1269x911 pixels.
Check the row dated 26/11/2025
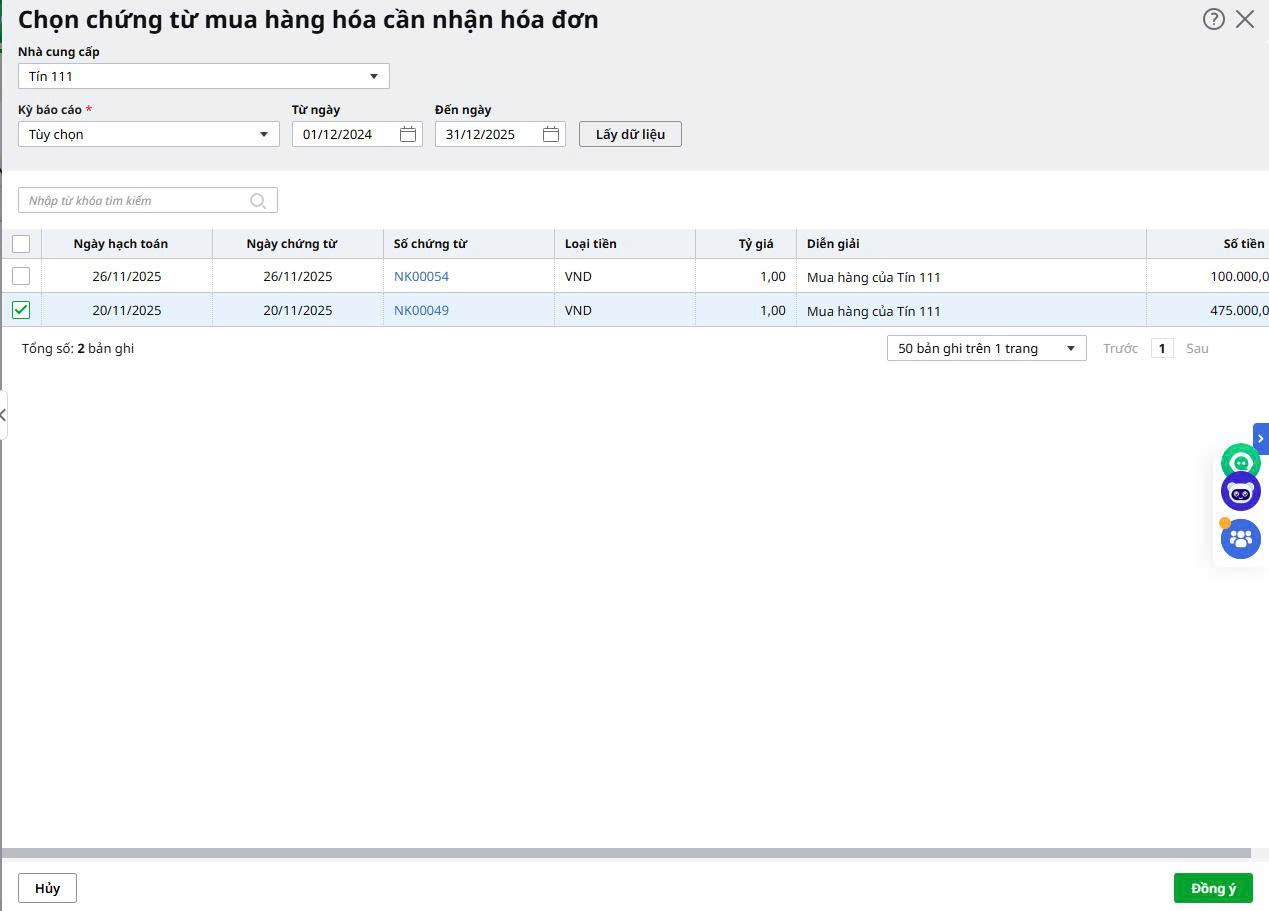pos(21,276)
